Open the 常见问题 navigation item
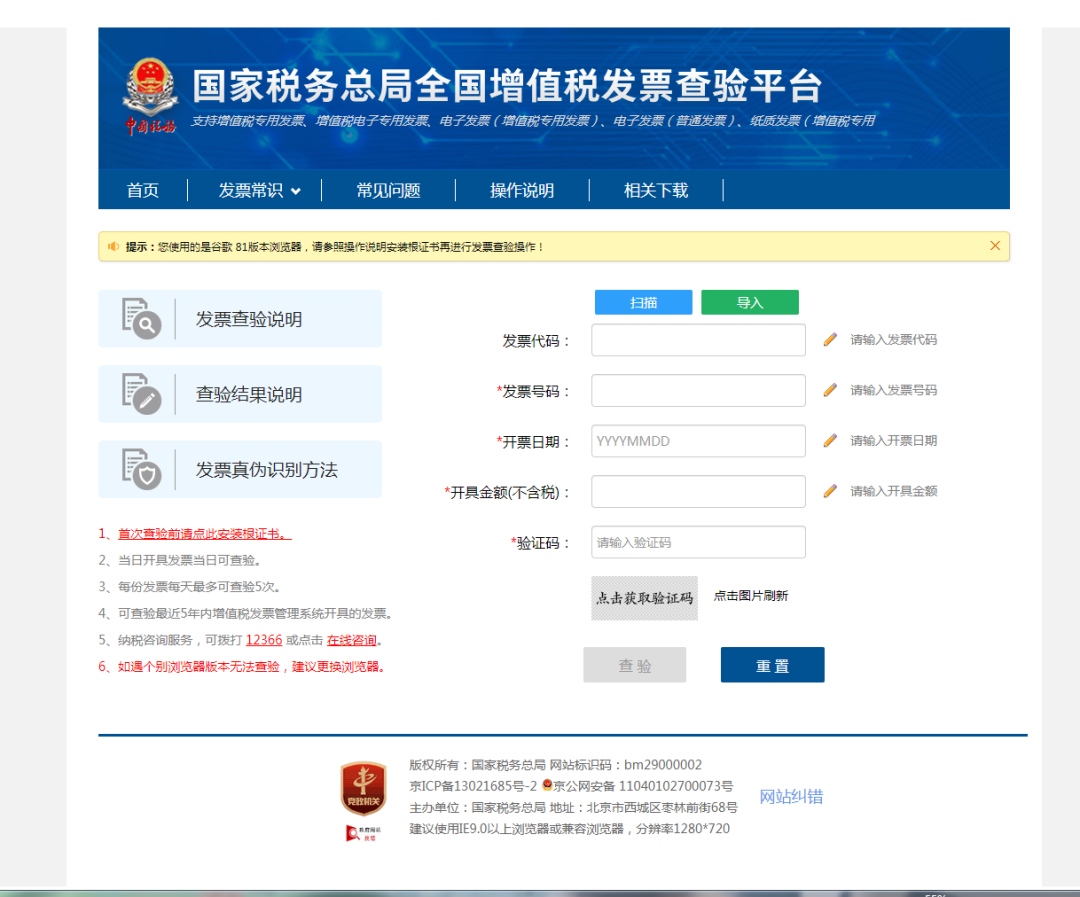The width and height of the screenshot is (1080, 897). (388, 190)
